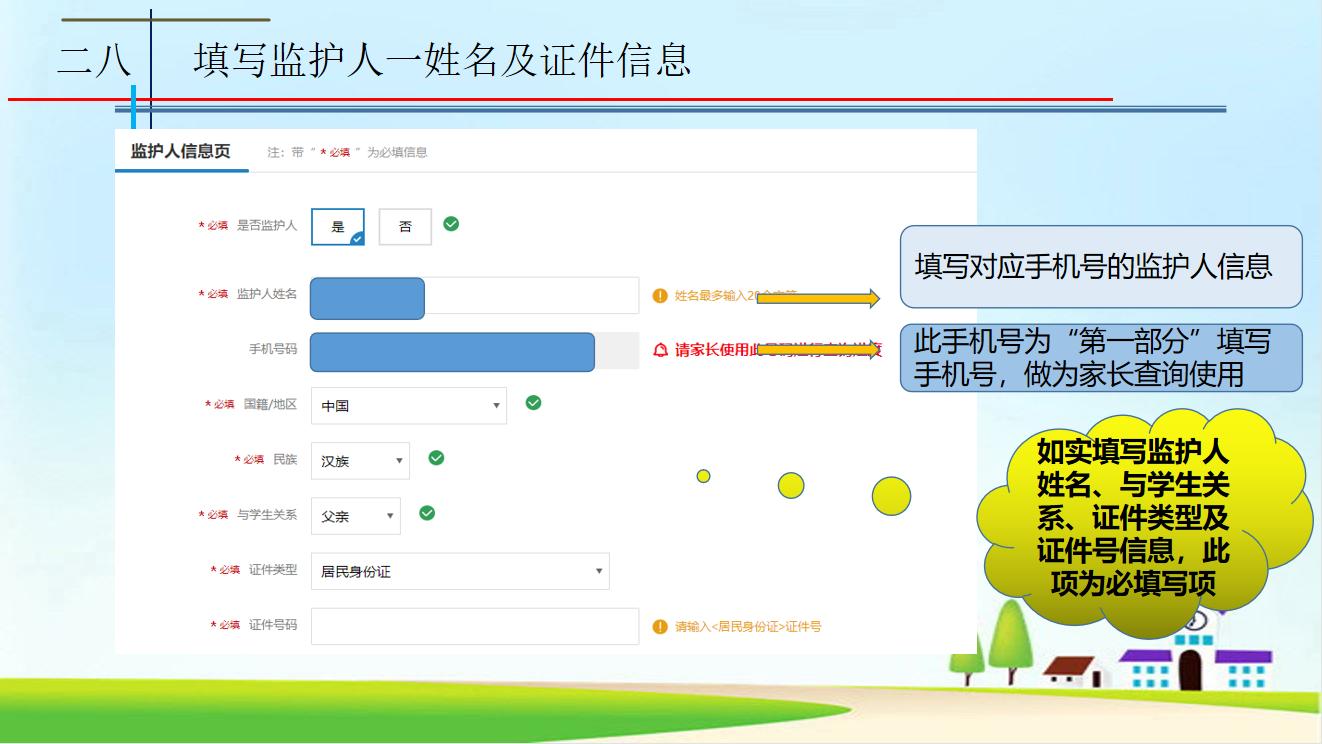Click orange warning icon beside 监护人姓名 hint
This screenshot has height=744, width=1322.
[x=660, y=296]
